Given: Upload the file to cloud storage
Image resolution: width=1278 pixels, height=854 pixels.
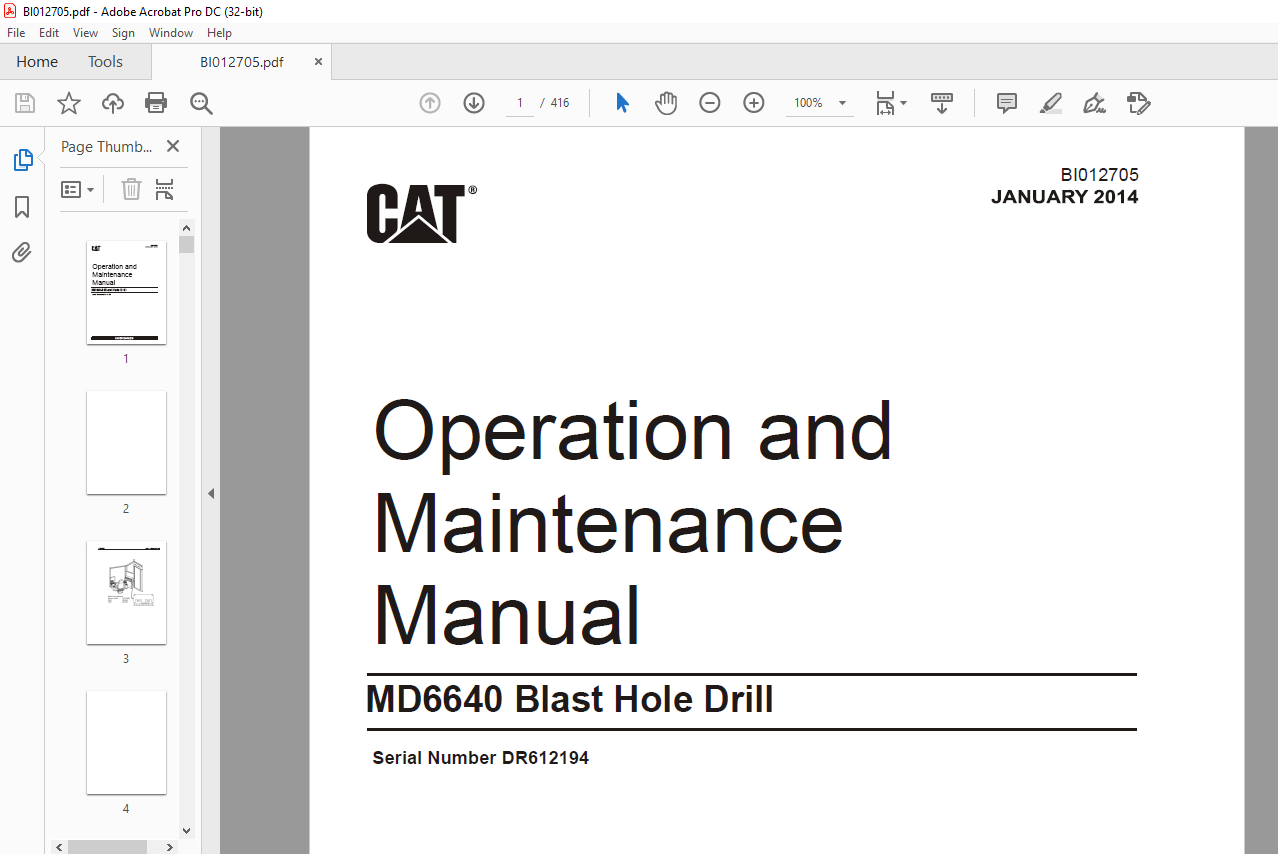Looking at the screenshot, I should pyautogui.click(x=113, y=103).
